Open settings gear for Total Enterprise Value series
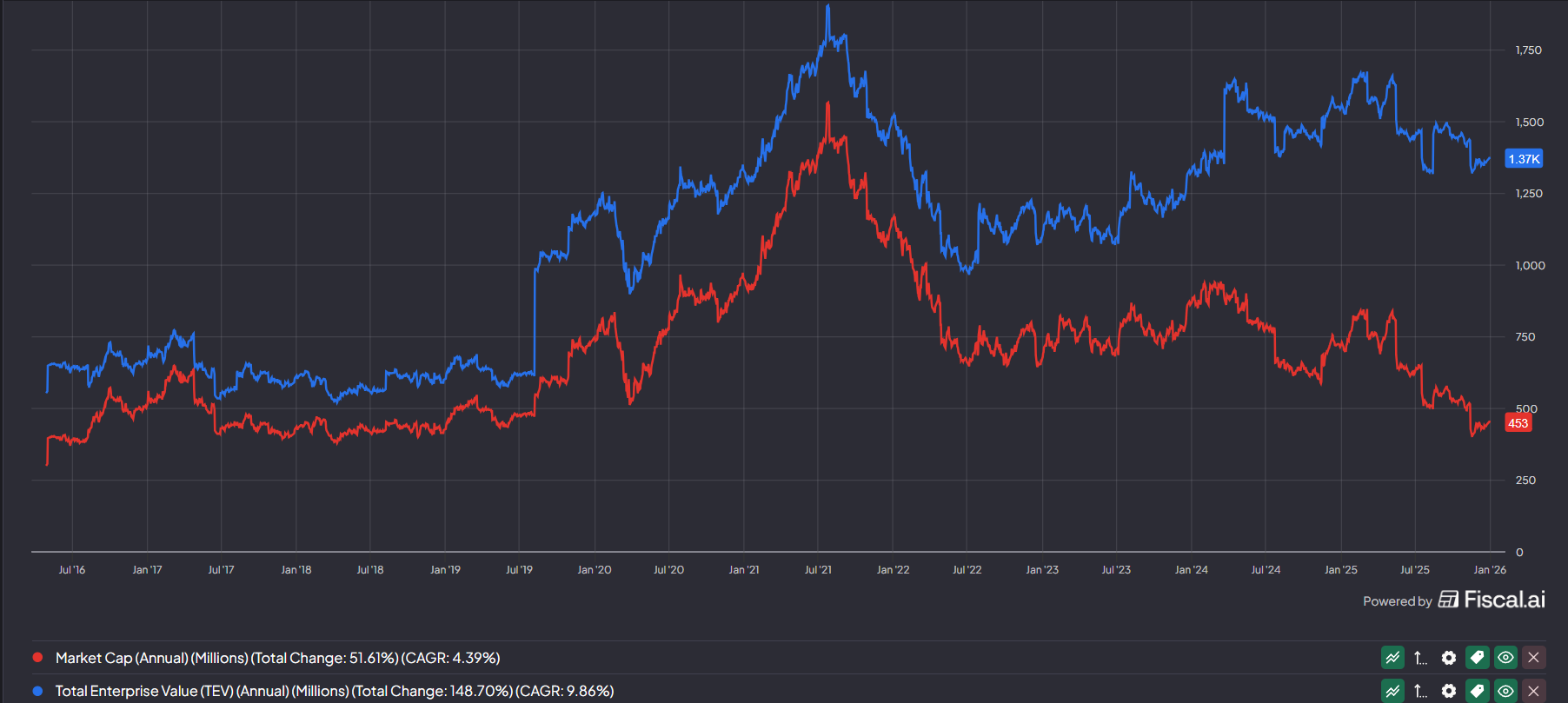1568x703 pixels. (x=1448, y=691)
